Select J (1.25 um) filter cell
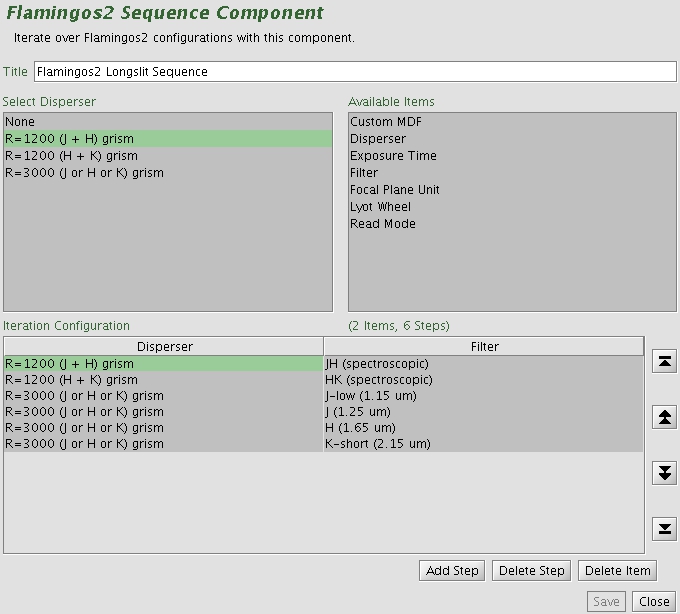Viewport: 680px width, 614px height. coord(484,412)
